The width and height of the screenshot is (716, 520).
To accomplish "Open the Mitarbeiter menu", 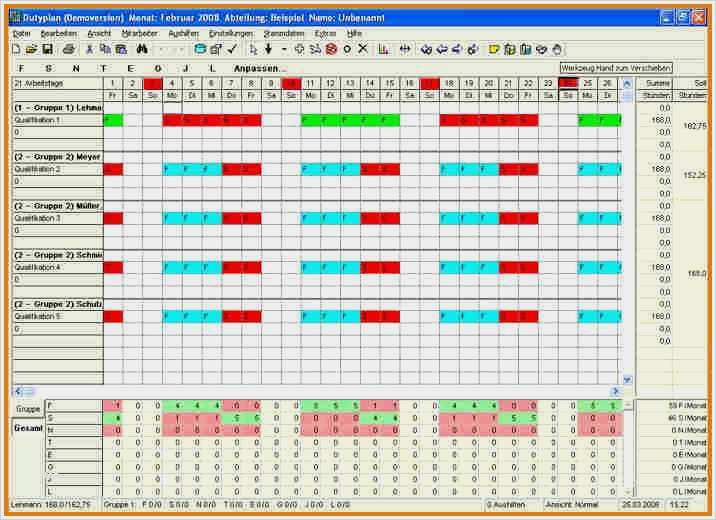I will tap(140, 33).
